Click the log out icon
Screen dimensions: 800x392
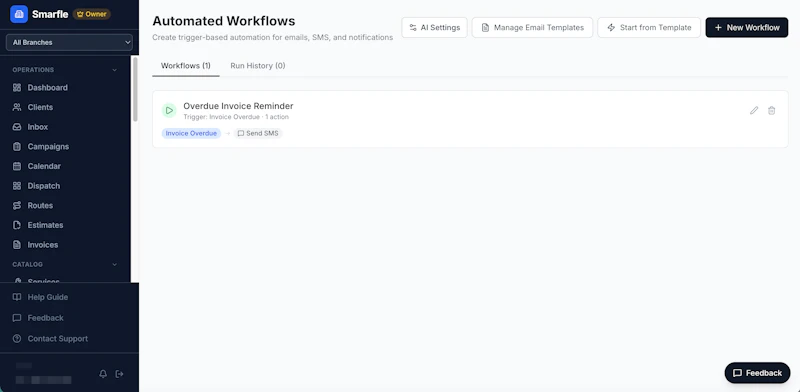coord(119,374)
